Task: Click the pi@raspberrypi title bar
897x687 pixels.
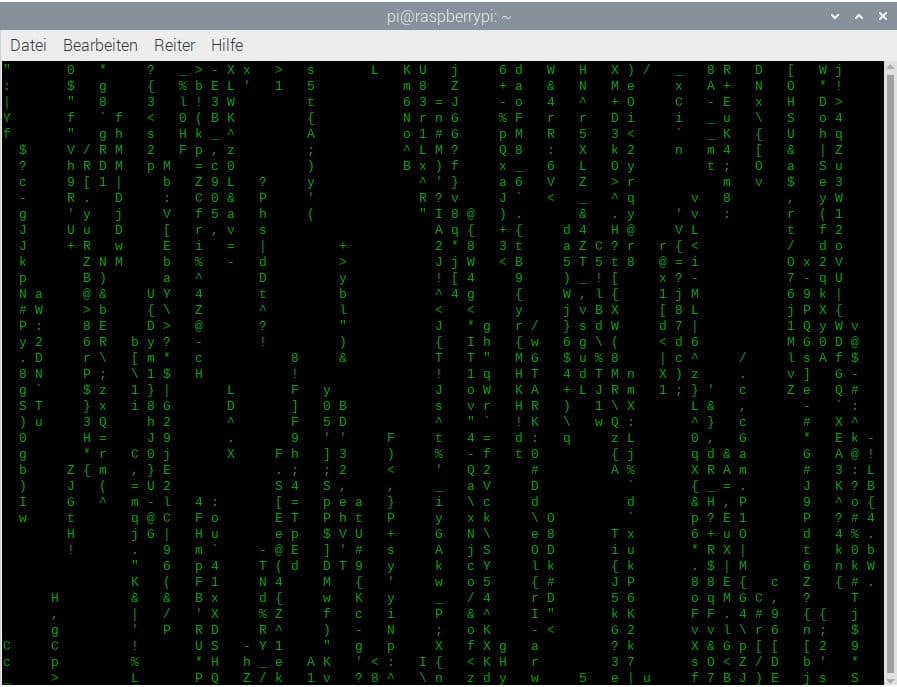Action: tap(448, 17)
